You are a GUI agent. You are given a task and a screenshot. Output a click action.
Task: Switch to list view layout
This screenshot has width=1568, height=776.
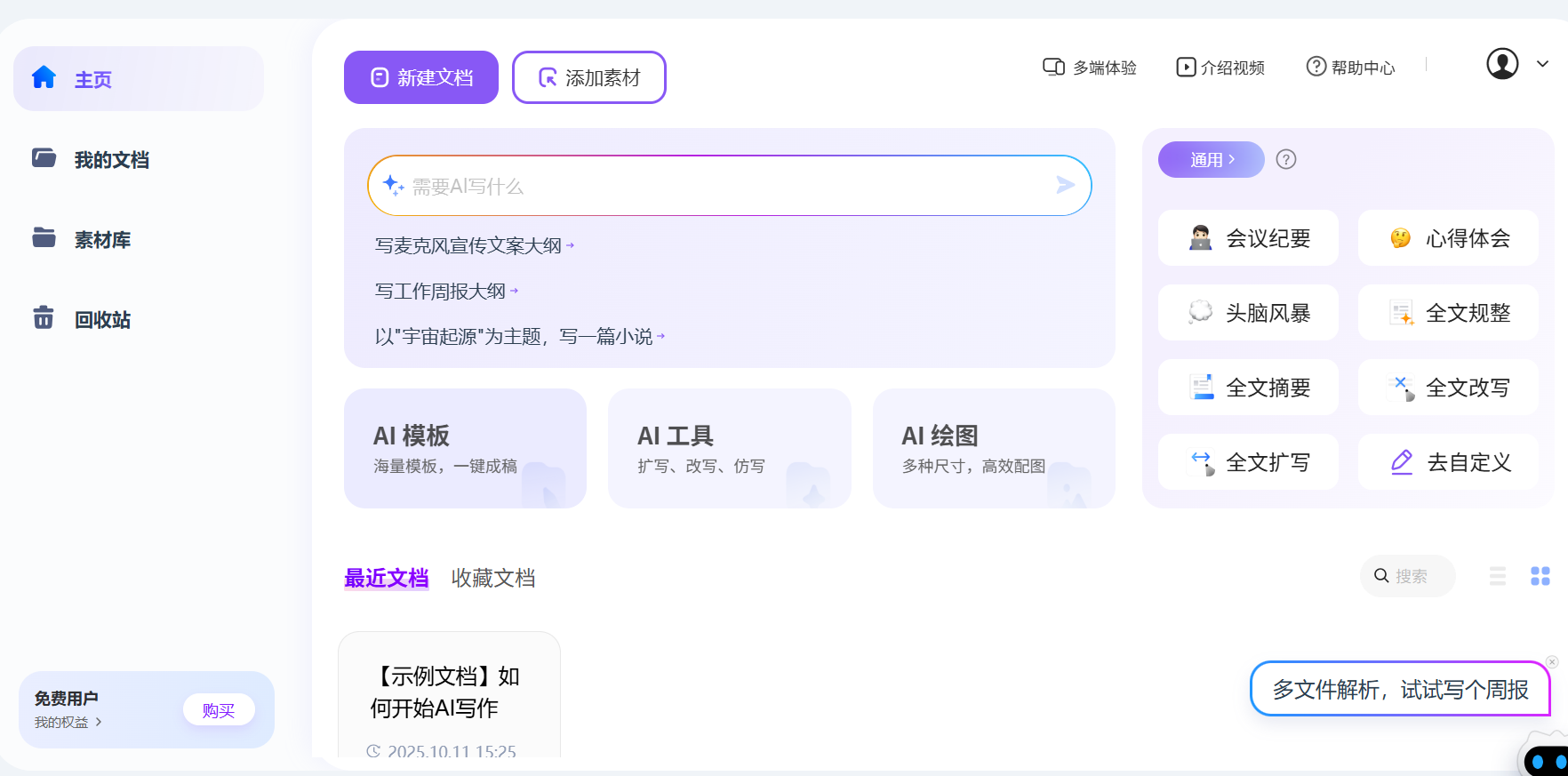[x=1498, y=576]
